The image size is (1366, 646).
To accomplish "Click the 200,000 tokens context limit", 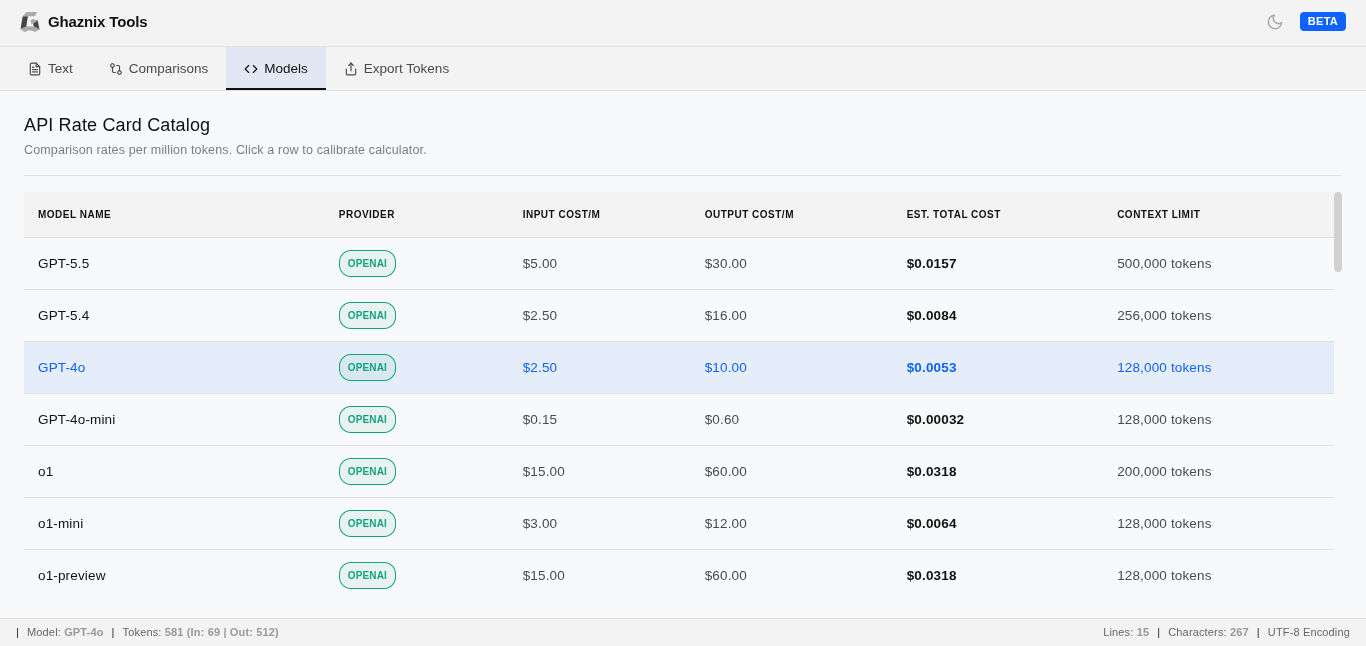I will tap(1164, 472).
